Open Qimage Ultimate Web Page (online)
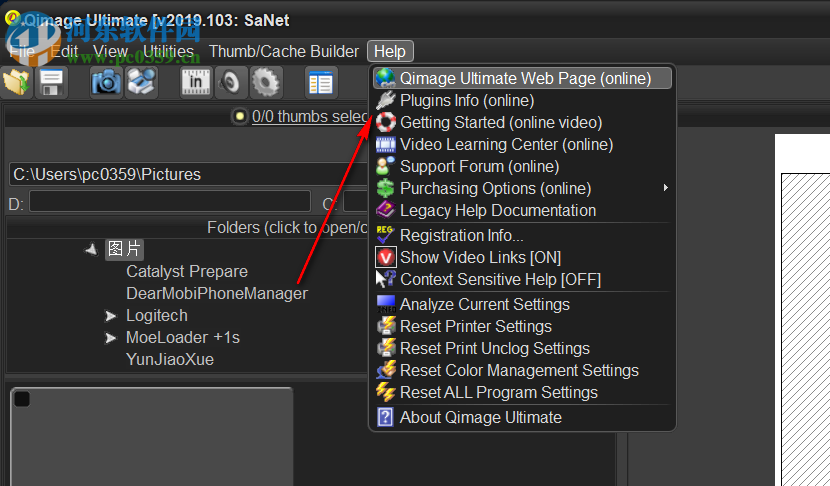Viewport: 830px width, 486px height. 525,78
